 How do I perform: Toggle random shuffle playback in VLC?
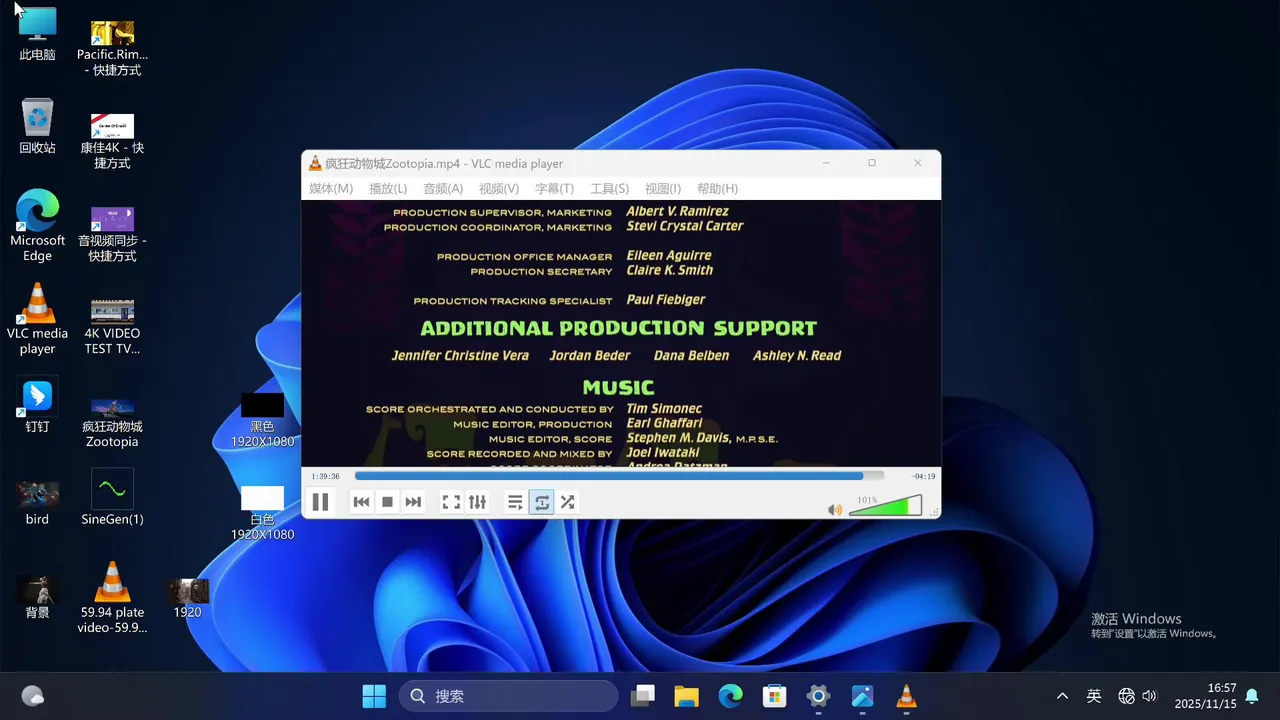[567, 502]
